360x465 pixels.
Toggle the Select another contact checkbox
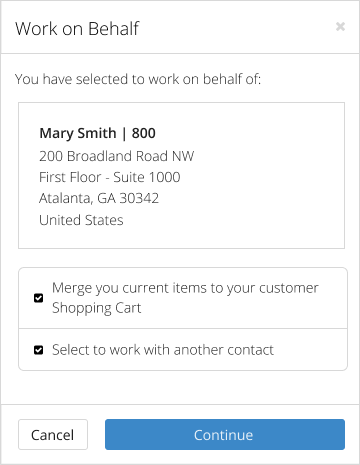point(39,350)
